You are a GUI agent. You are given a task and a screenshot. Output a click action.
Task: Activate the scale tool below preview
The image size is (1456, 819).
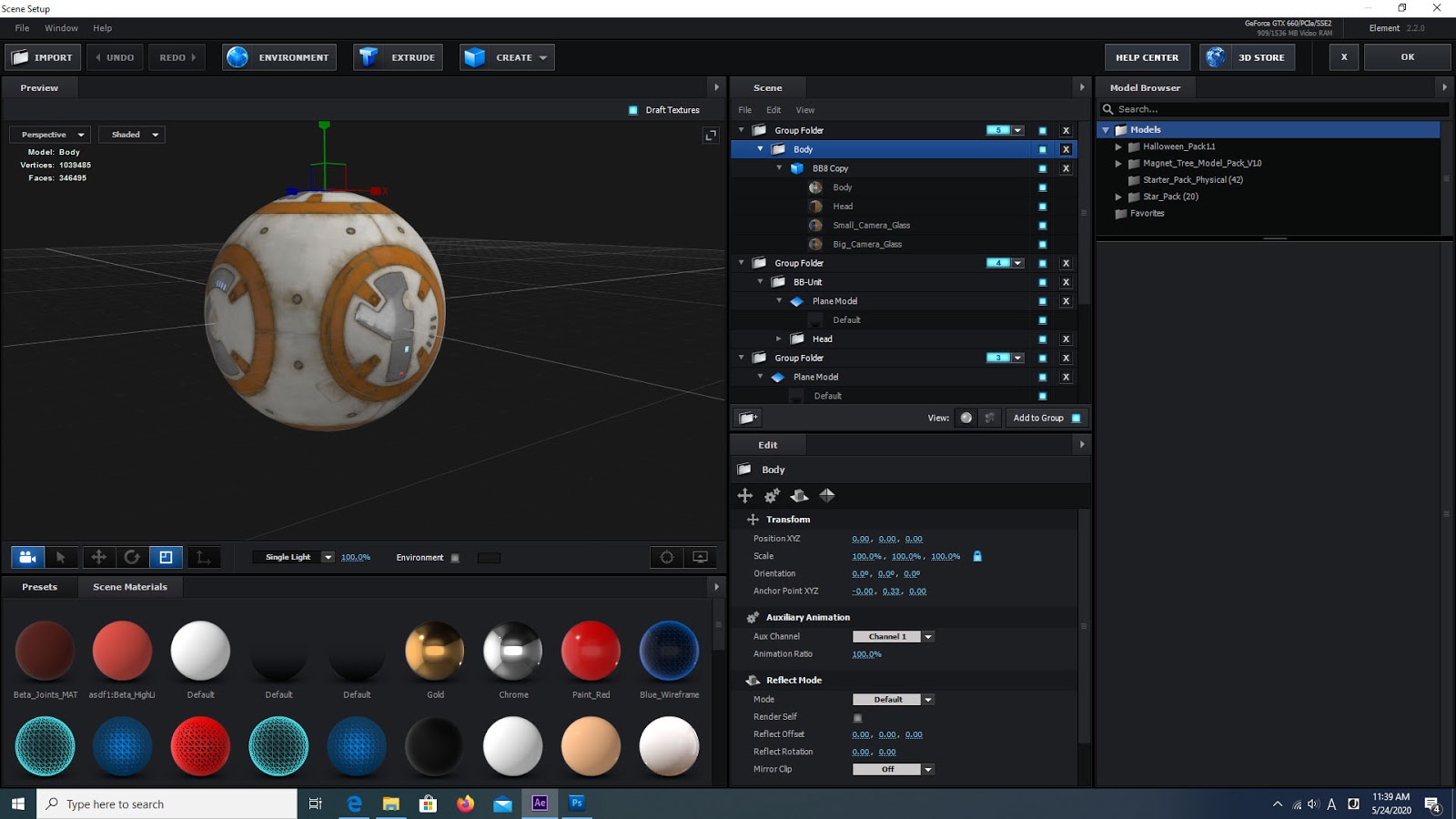(x=166, y=557)
